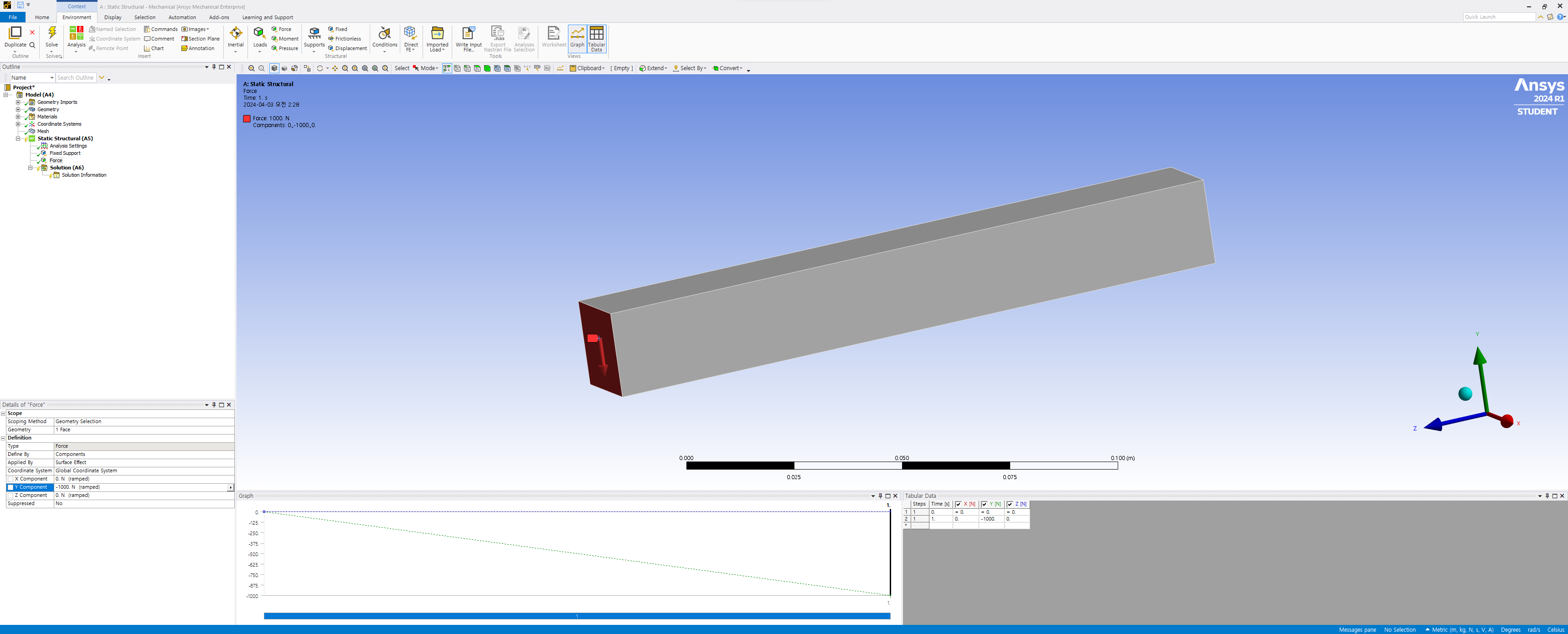Click the Section Plane tool
This screenshot has width=1568, height=634.
(200, 39)
